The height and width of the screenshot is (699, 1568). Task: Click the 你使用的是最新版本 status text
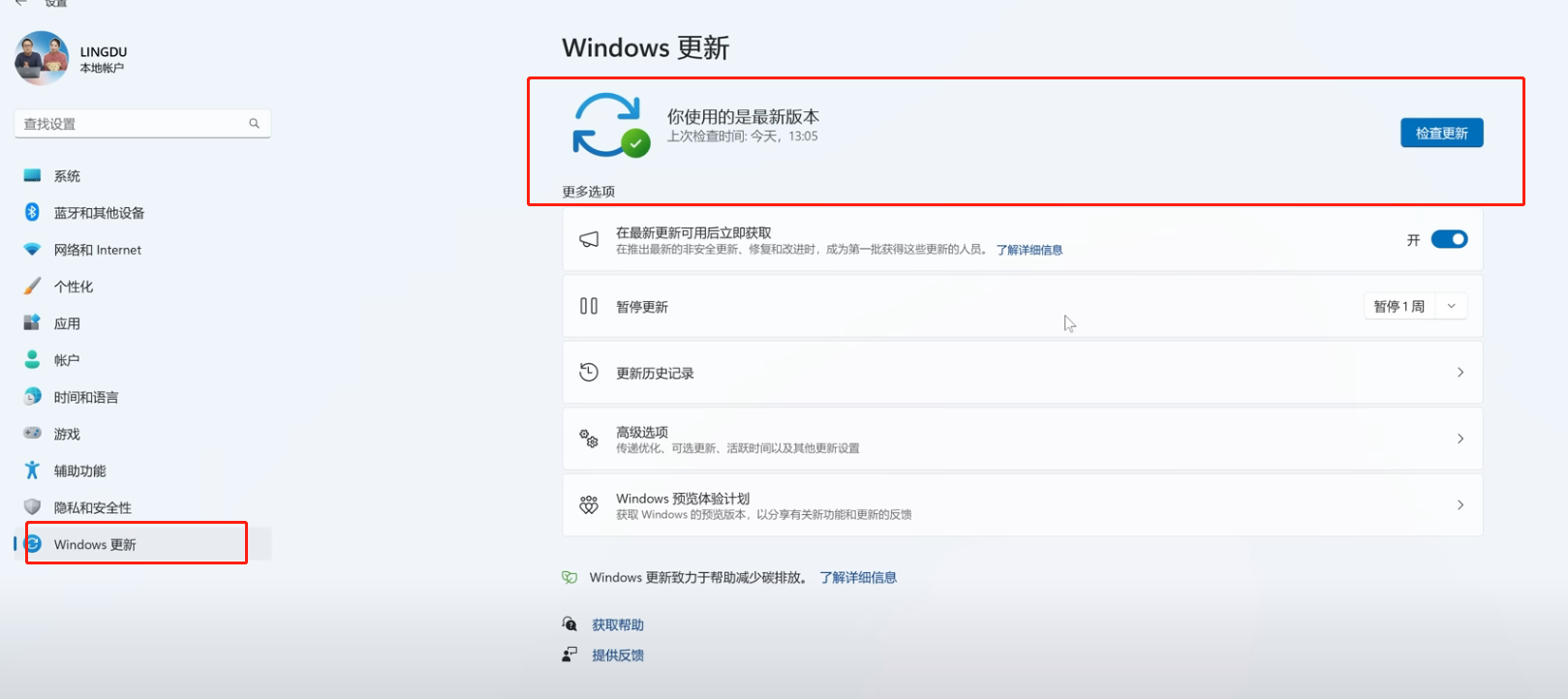click(x=743, y=116)
